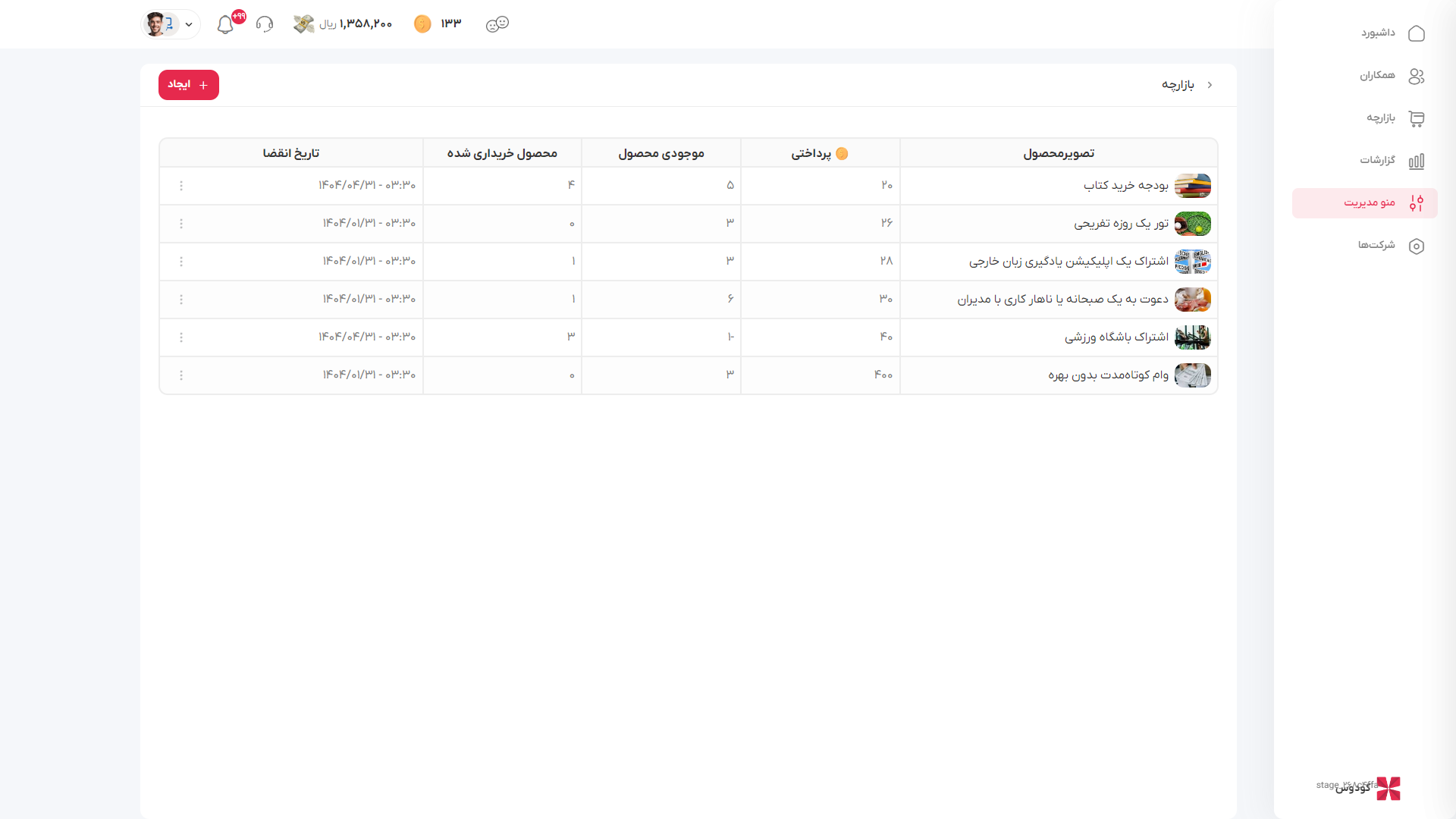Click purchased count ۴ in book row
Image resolution: width=1456 pixels, height=819 pixels.
tap(571, 185)
